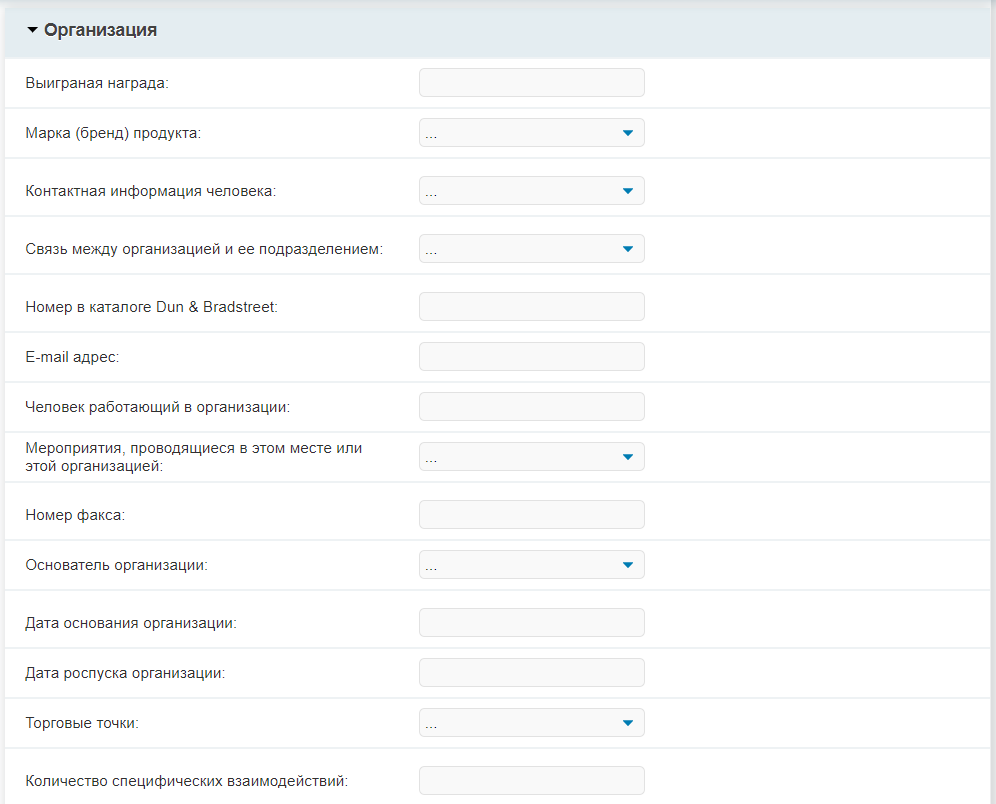Focus the Выиграная награда input field
This screenshot has width=996, height=804.
point(532,83)
